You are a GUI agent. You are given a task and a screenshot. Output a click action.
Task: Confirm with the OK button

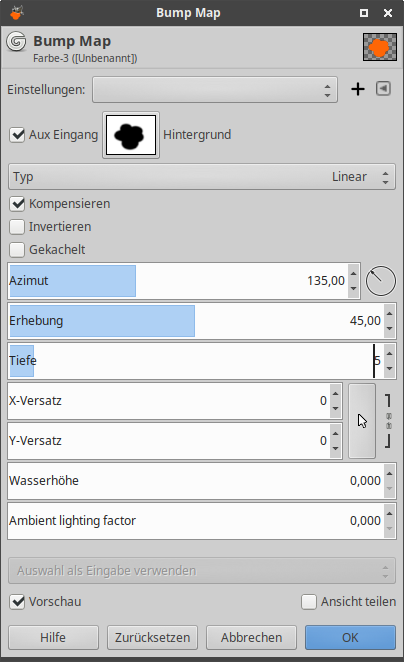click(x=350, y=637)
